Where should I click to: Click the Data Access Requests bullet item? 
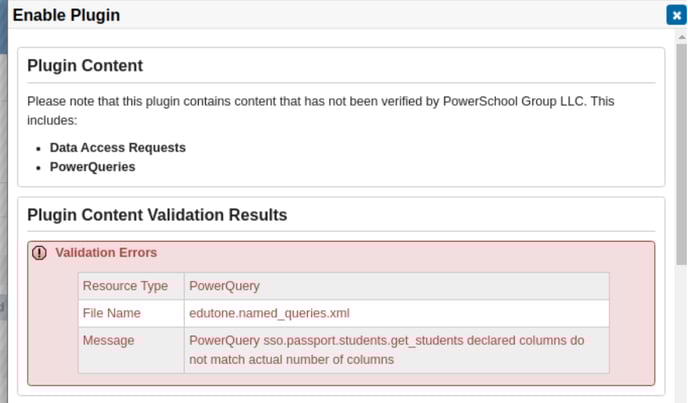(x=117, y=147)
